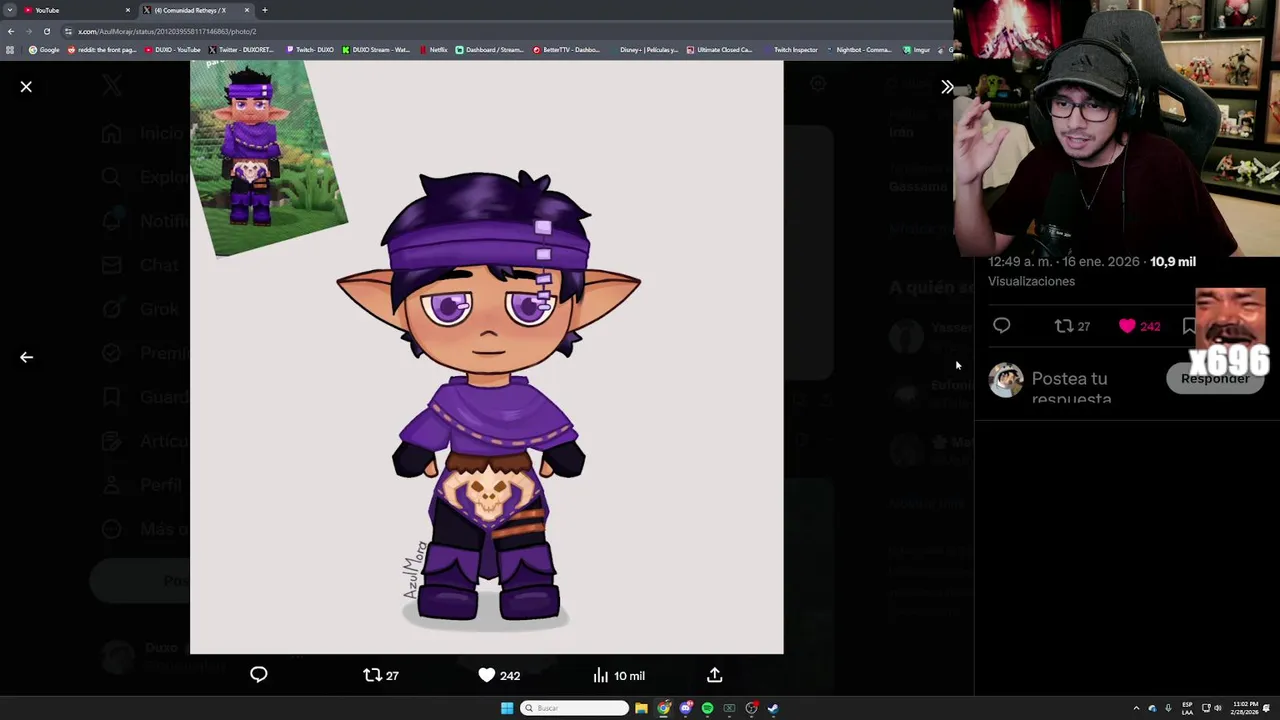
Task: Click the 10,9 mil views count
Action: (1173, 262)
